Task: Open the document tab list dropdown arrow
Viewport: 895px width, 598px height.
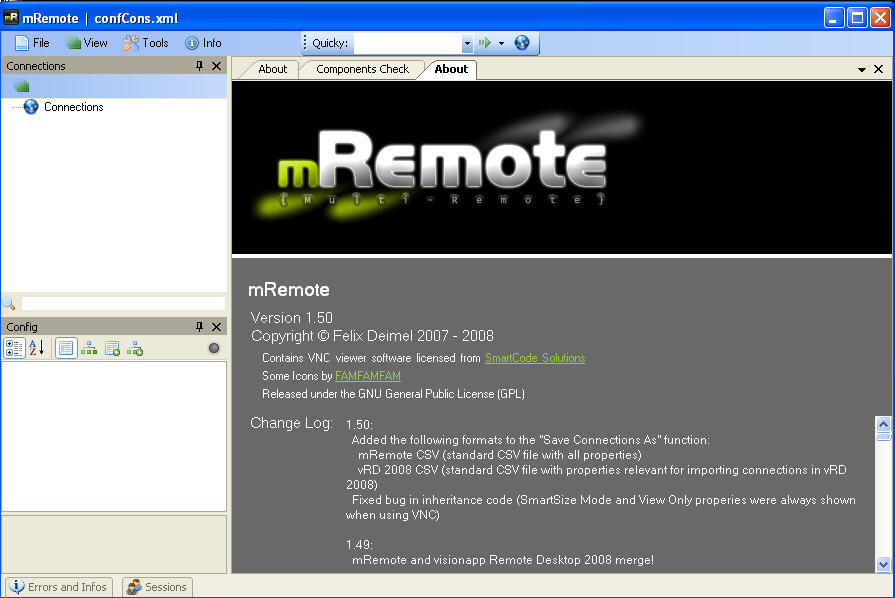Action: pyautogui.click(x=862, y=70)
